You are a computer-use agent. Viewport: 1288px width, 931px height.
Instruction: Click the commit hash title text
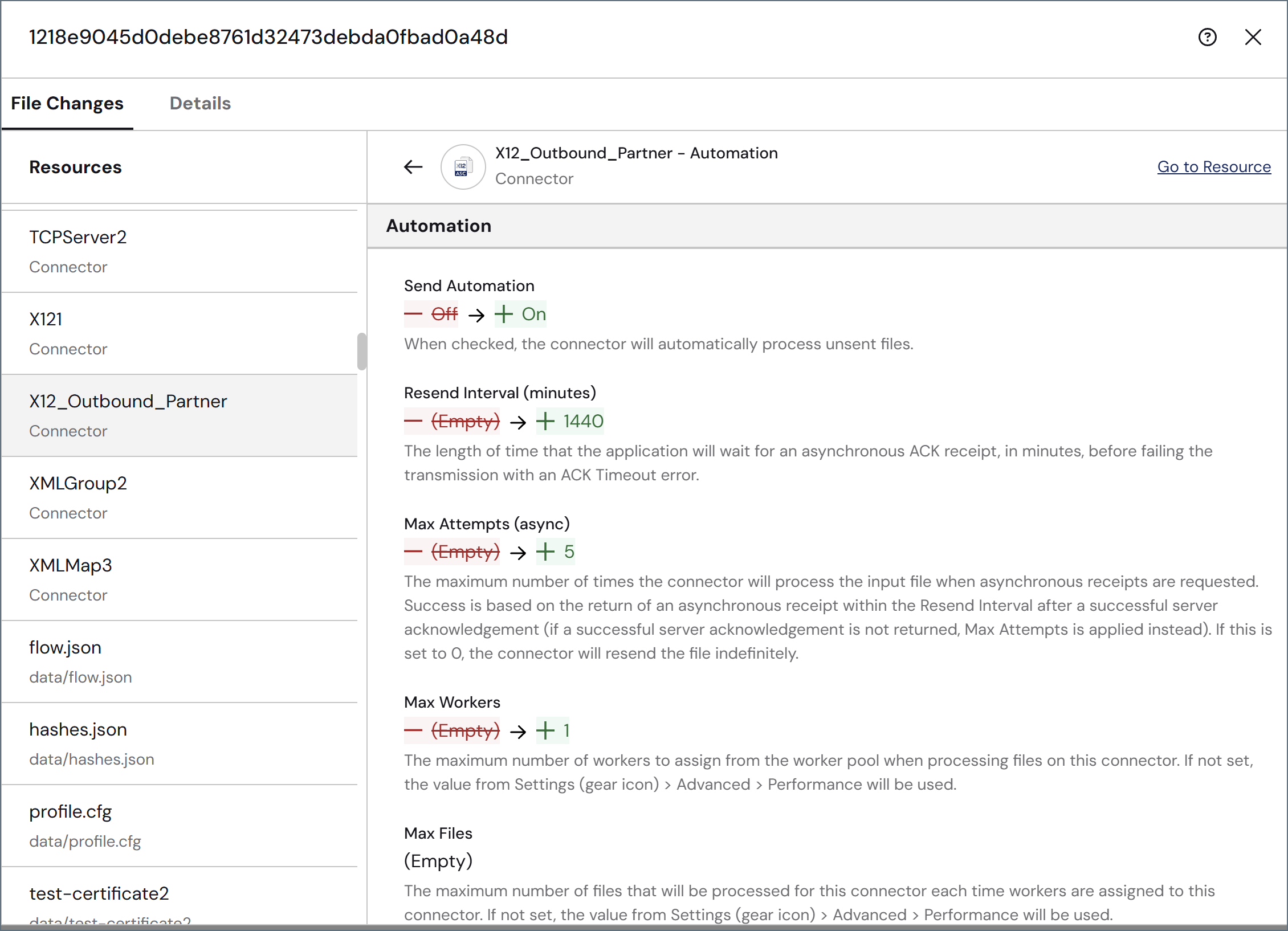click(268, 38)
